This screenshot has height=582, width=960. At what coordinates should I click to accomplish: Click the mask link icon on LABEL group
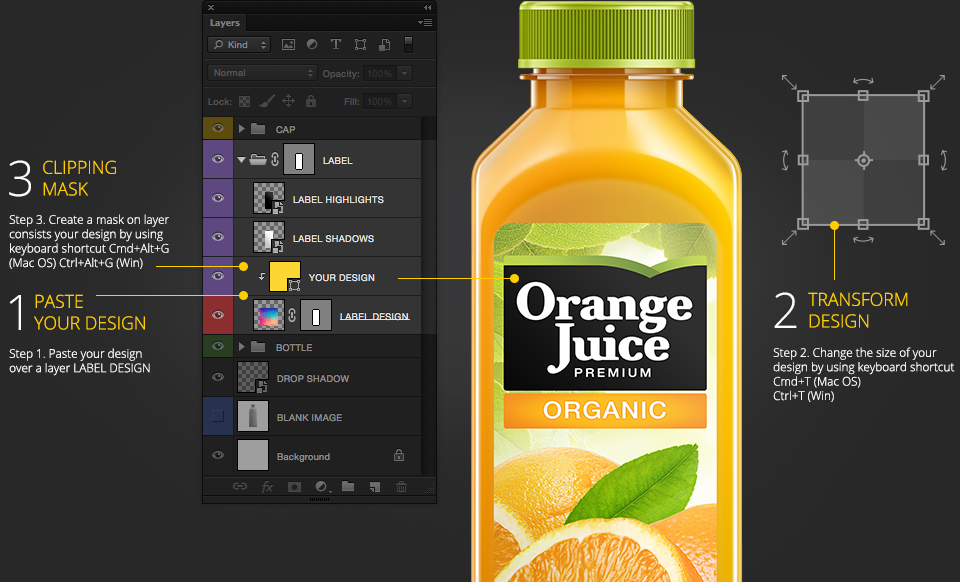click(x=275, y=160)
